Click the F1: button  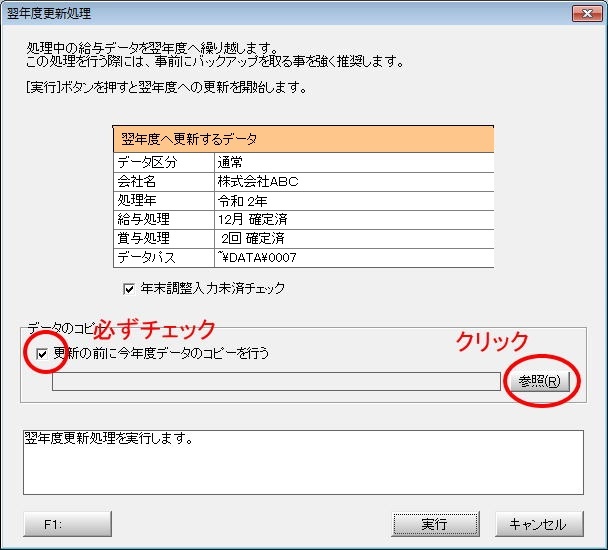pos(67,524)
